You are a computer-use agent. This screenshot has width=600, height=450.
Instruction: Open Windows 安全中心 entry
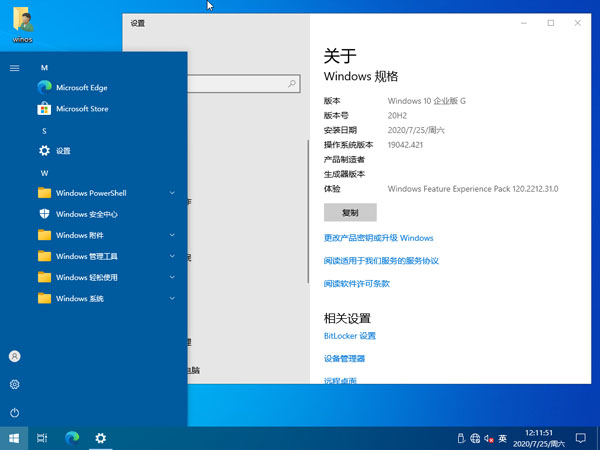78,214
